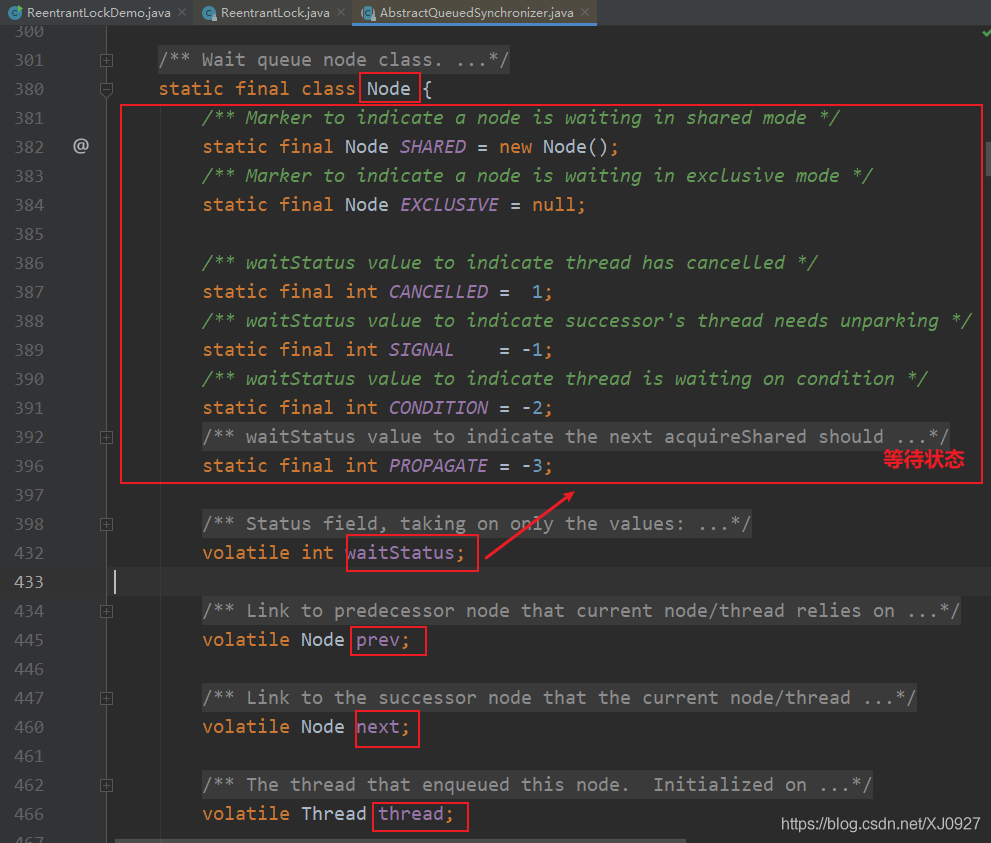The height and width of the screenshot is (843, 991).
Task: Click the horizontal scrollbar at bottom
Action: (400, 840)
